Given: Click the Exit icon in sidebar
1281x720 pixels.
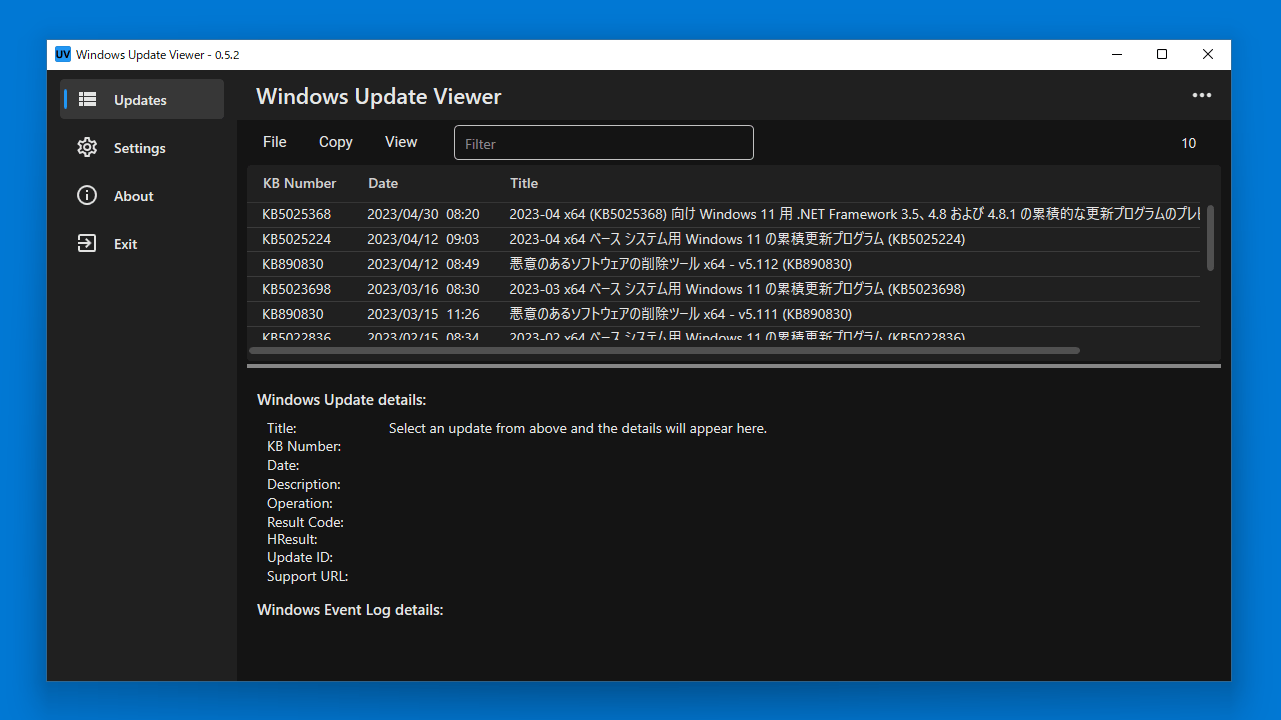Looking at the screenshot, I should pos(87,244).
